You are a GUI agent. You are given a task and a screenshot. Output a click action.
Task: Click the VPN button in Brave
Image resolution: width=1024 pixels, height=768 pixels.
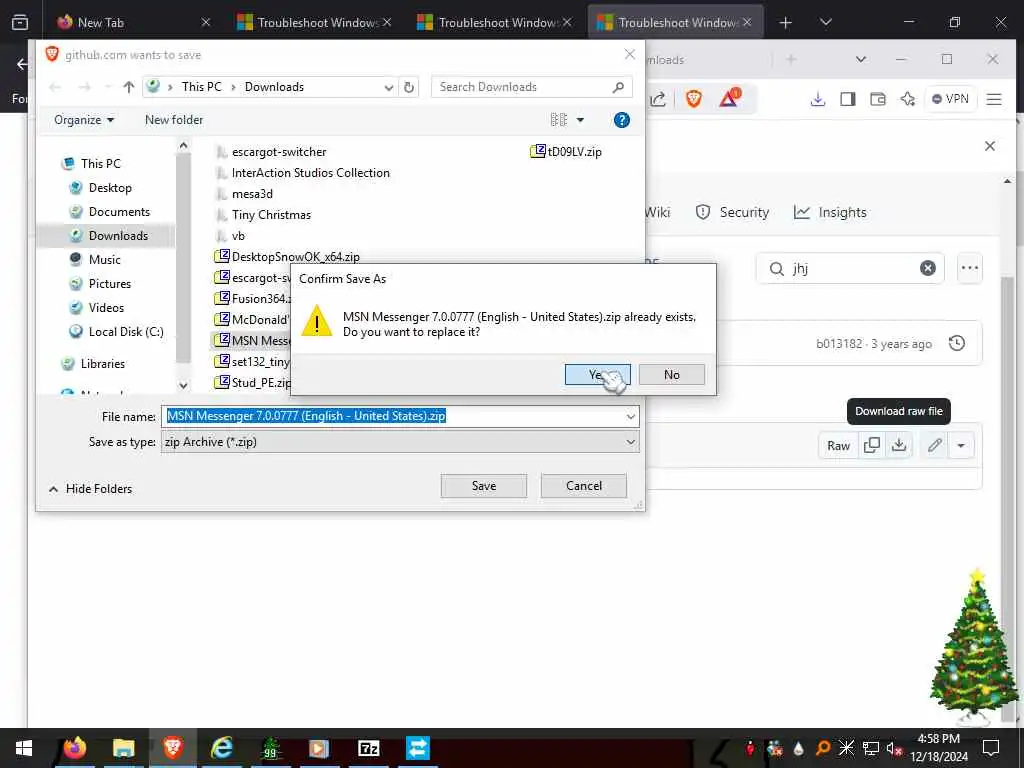[950, 99]
